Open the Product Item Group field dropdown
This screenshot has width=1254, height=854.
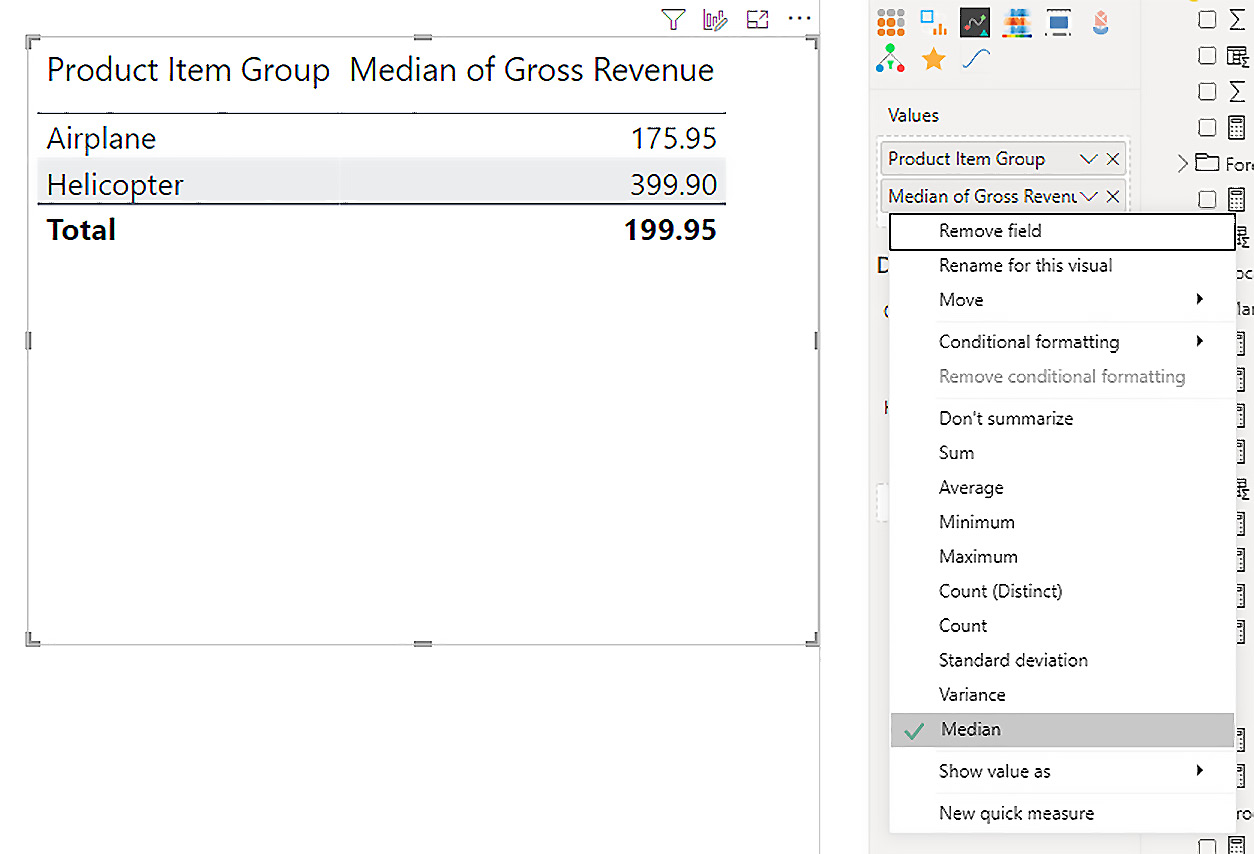(x=1089, y=159)
